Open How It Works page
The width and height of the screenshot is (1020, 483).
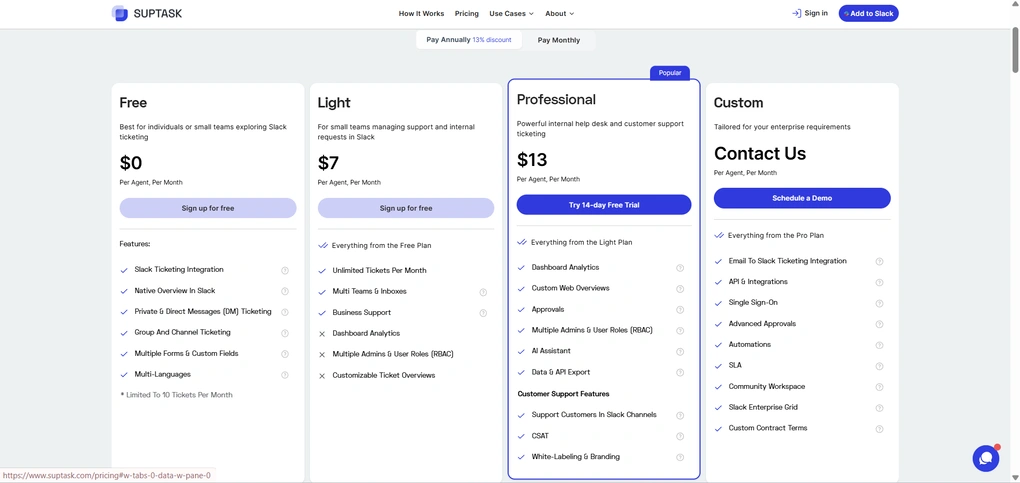pos(422,14)
